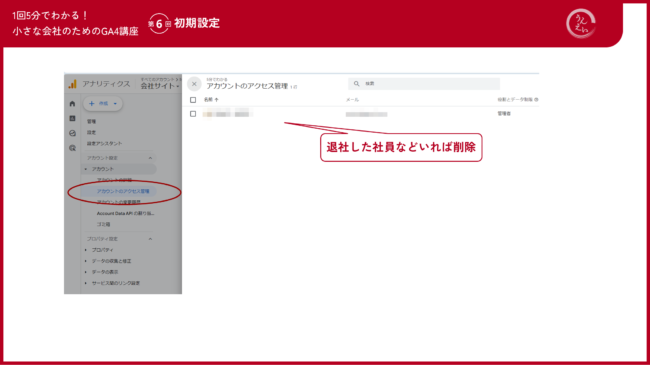Image resolution: width=650 pixels, height=365 pixels.
Task: Click the 役割とデータ制限 column header
Action: [x=515, y=100]
